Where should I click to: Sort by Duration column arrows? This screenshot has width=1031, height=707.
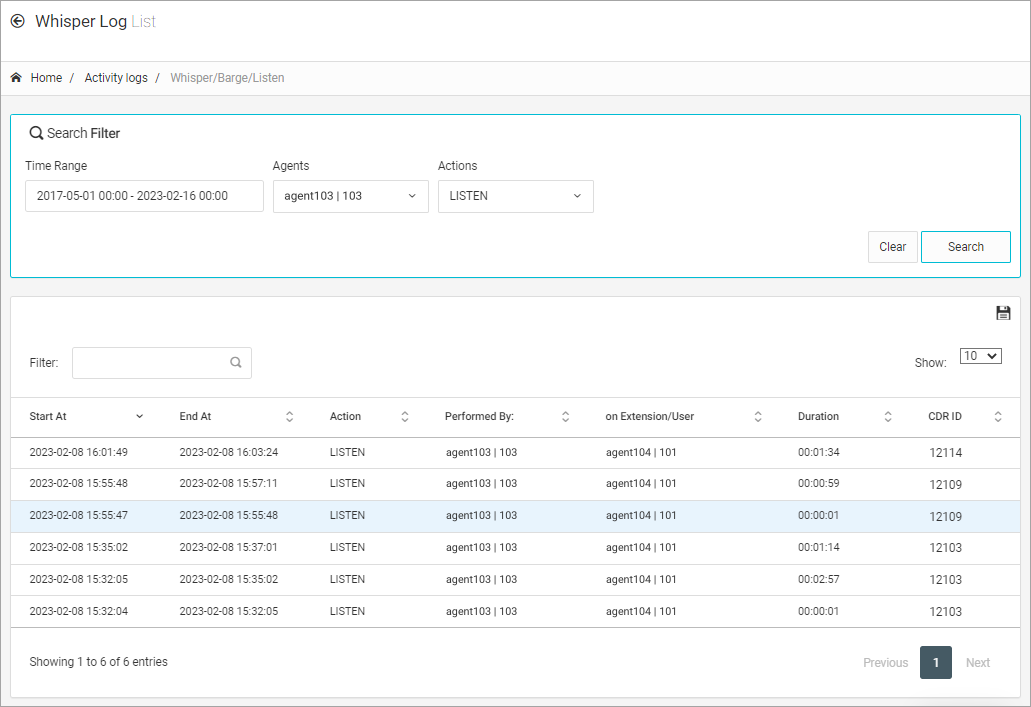pyautogui.click(x=888, y=416)
